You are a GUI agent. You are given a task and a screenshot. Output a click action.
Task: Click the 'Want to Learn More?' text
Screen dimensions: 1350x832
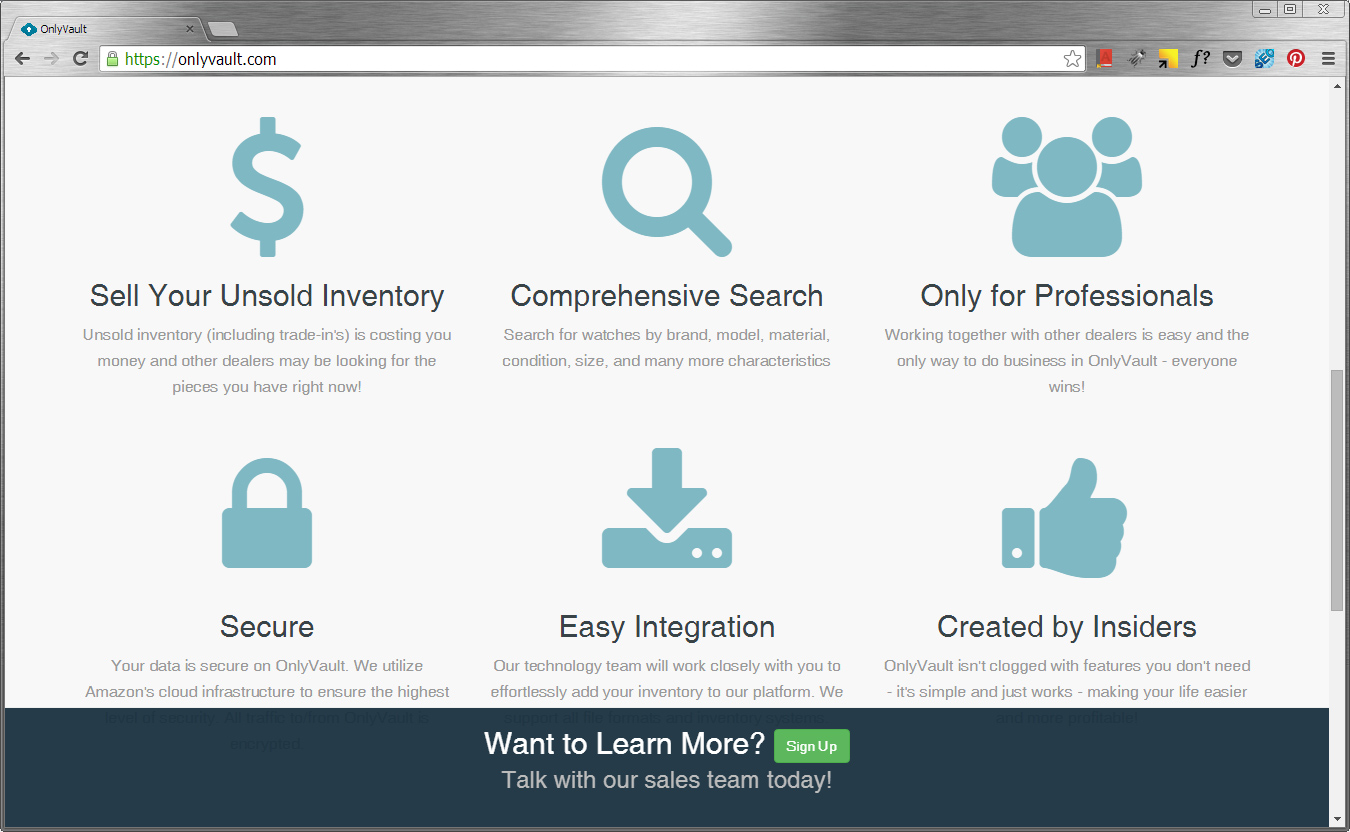click(625, 744)
